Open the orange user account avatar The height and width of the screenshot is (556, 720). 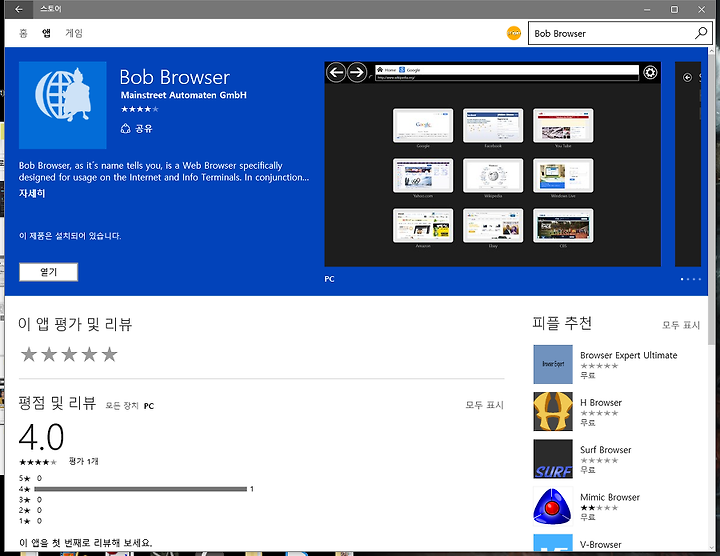tap(514, 33)
